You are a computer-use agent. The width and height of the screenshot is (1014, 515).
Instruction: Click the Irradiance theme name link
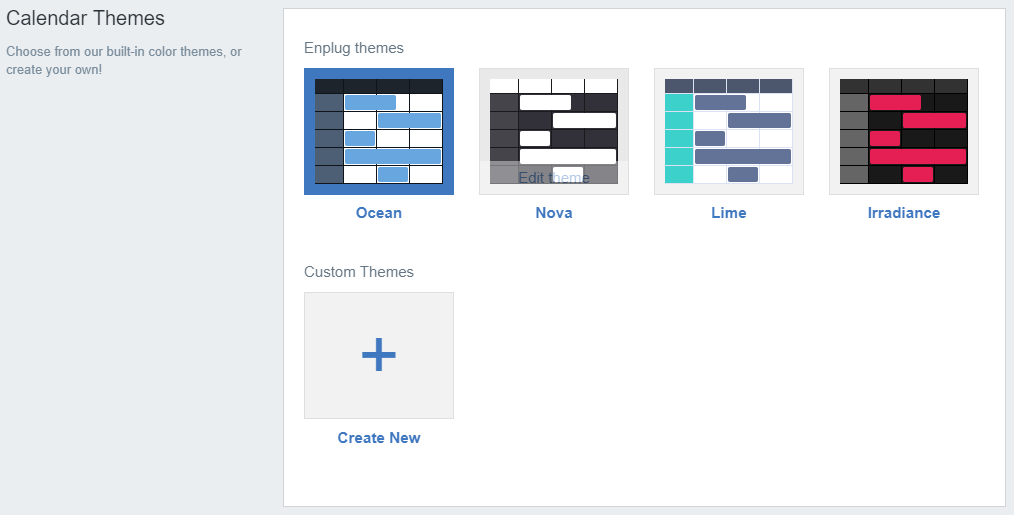[903, 213]
